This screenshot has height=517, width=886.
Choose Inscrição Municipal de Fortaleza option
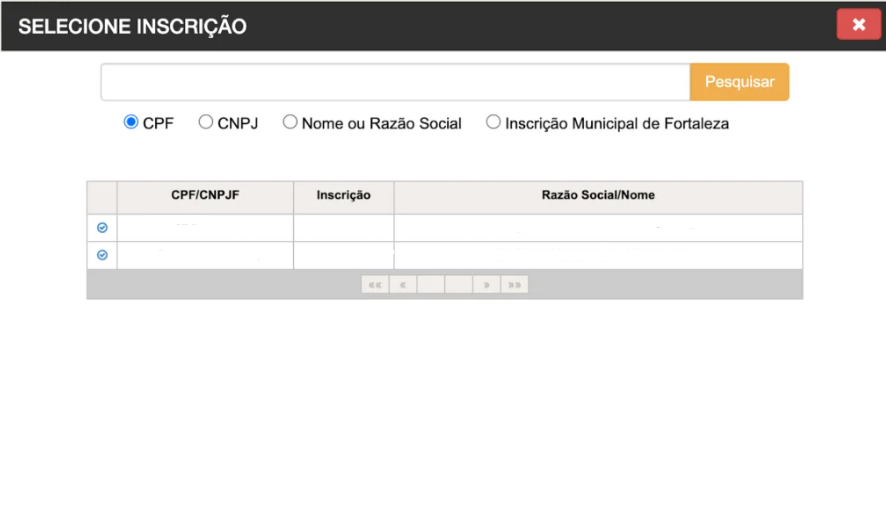[493, 122]
